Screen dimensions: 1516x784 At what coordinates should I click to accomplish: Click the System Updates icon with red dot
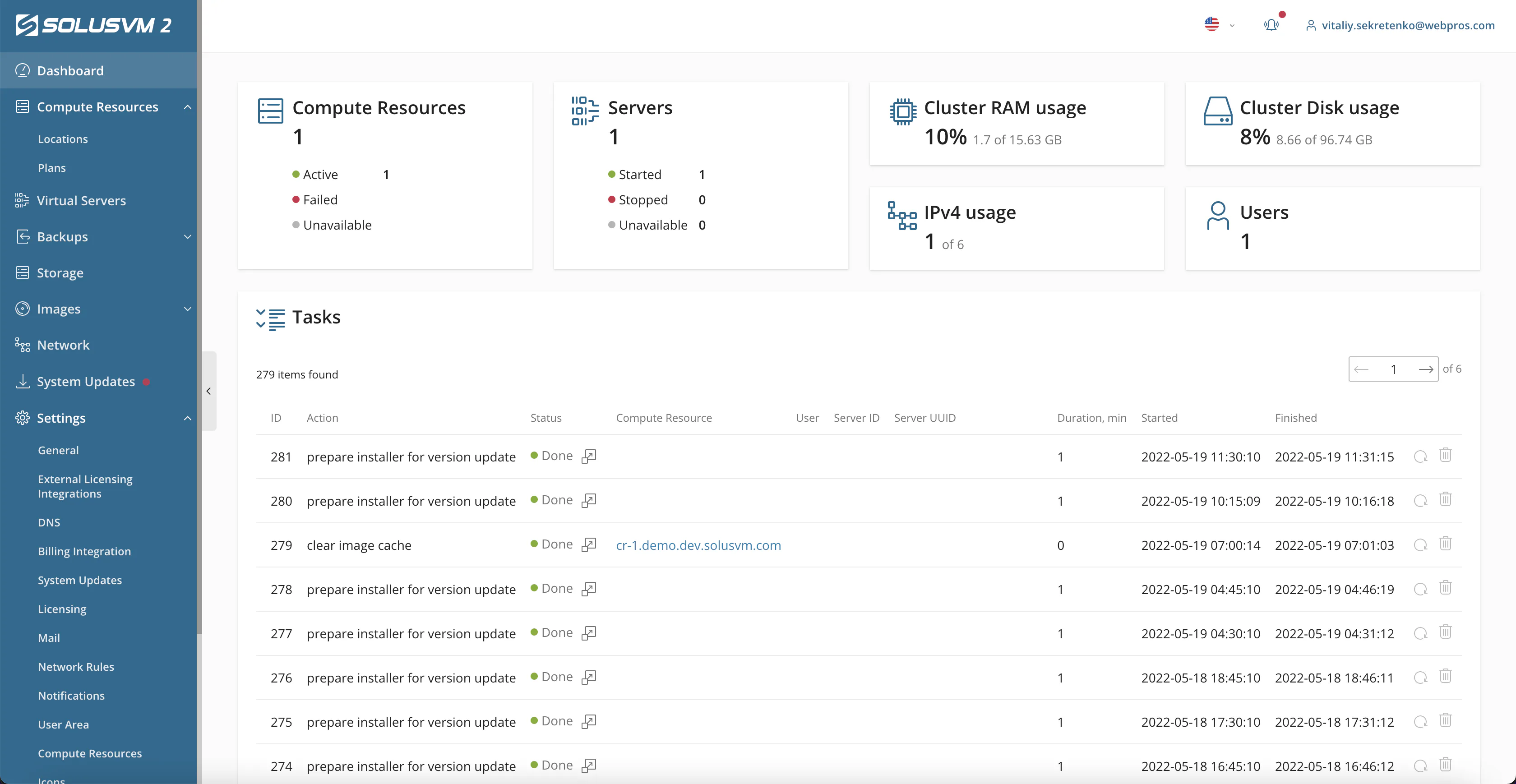[23, 382]
